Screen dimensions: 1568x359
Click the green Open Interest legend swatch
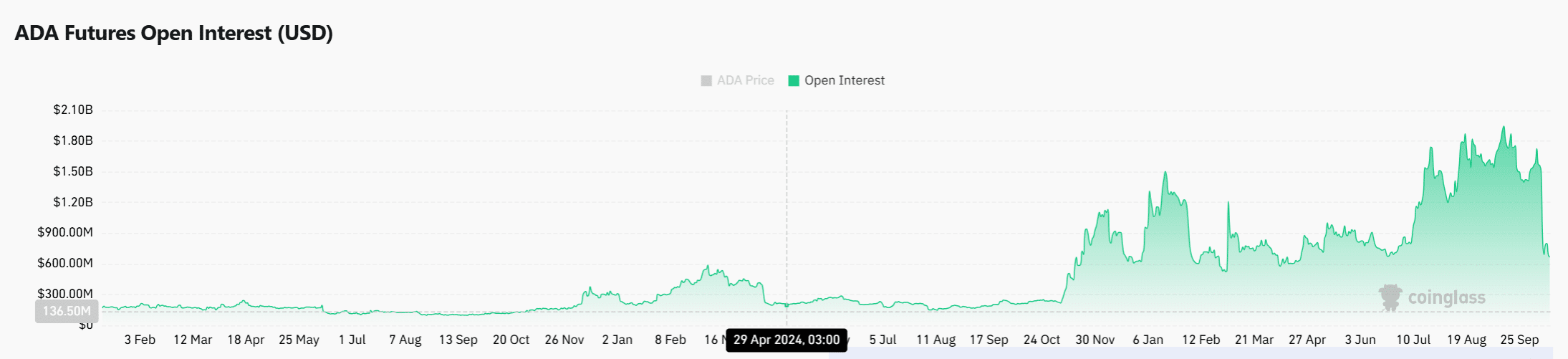coord(794,81)
